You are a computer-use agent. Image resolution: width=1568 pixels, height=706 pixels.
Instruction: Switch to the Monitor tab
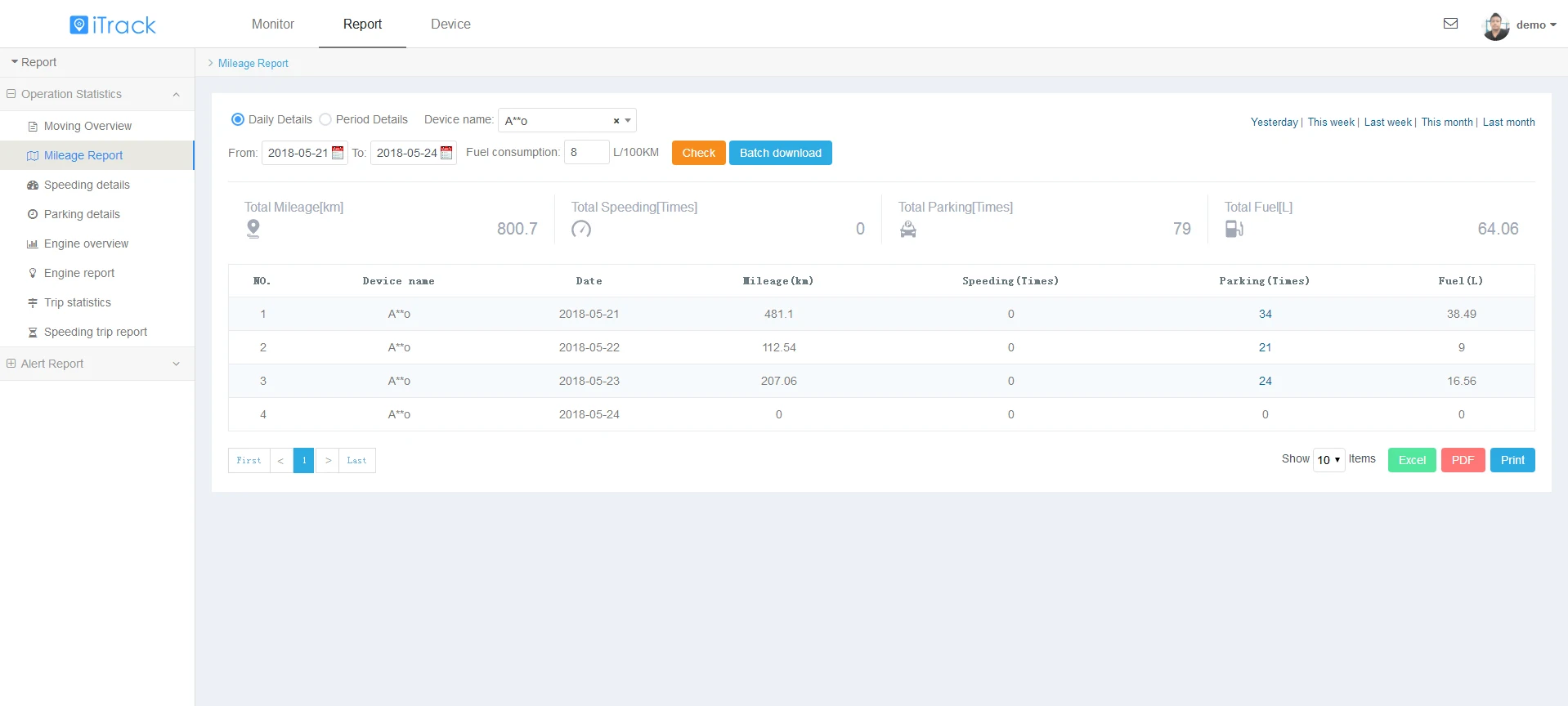tap(272, 24)
